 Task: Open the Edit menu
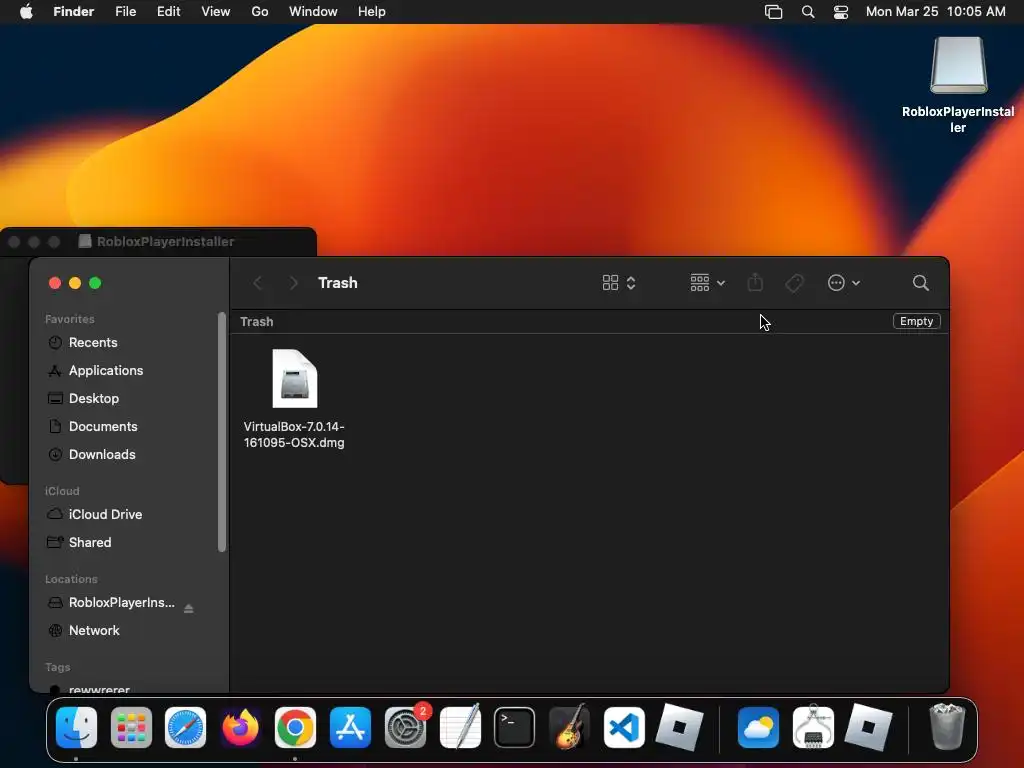168,12
